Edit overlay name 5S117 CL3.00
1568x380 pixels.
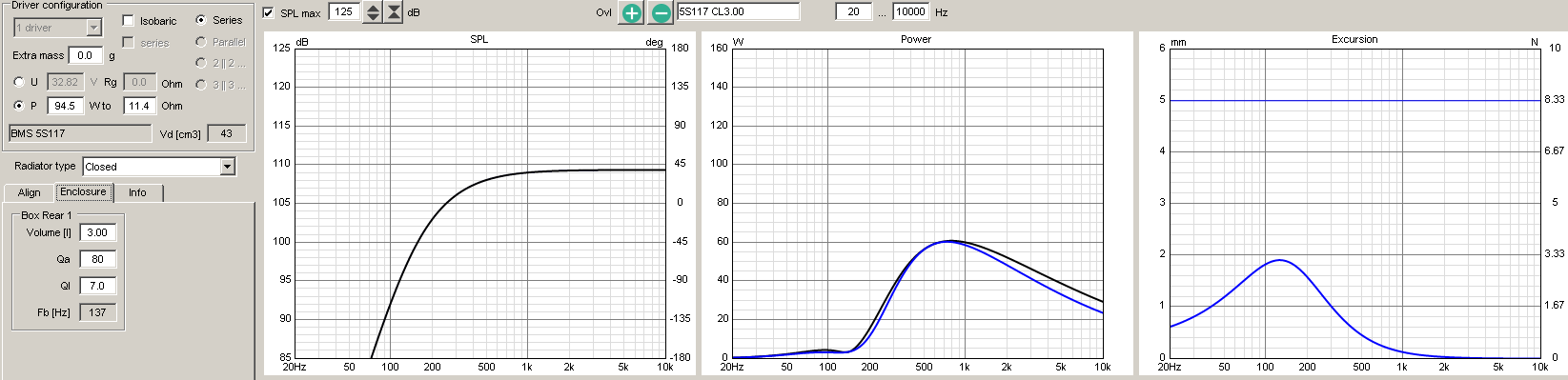point(738,11)
